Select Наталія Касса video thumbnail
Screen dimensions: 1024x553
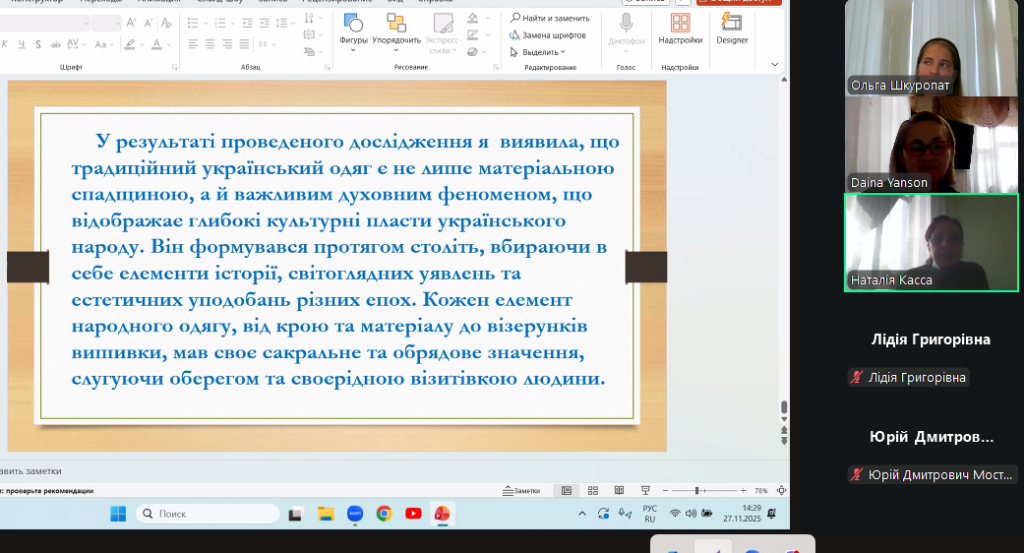(931, 242)
